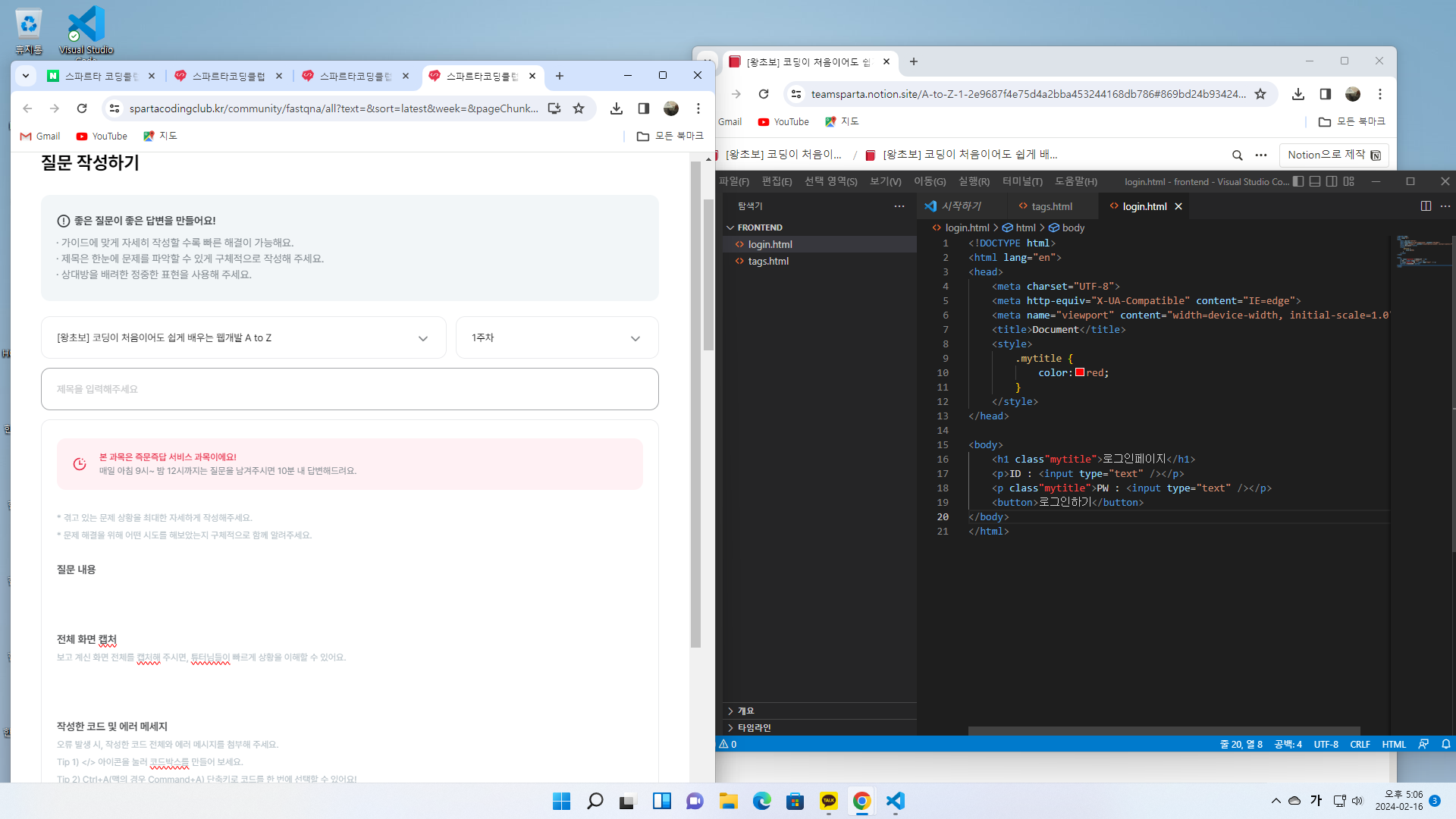Open Chrome menu in the Notion window
This screenshot has width=1456, height=819.
point(1380,94)
